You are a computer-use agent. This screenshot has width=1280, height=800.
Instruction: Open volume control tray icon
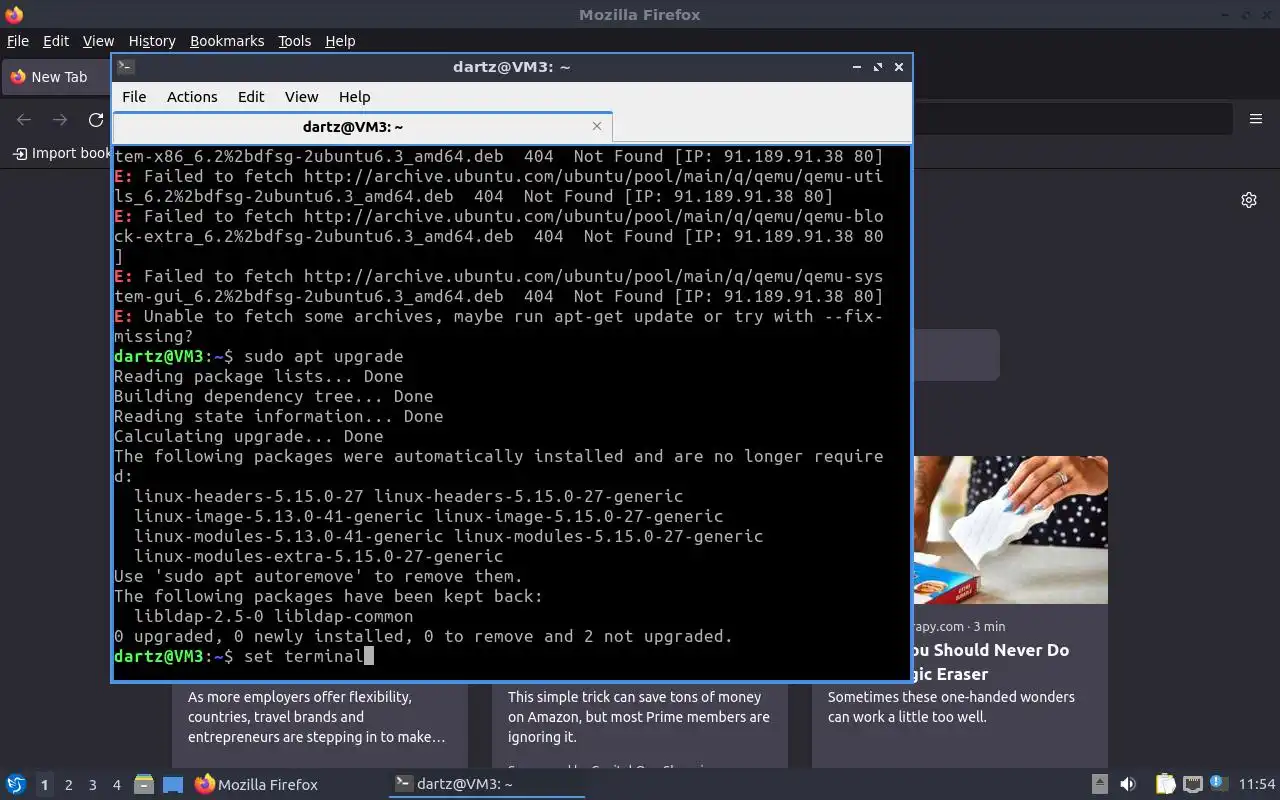(x=1127, y=785)
